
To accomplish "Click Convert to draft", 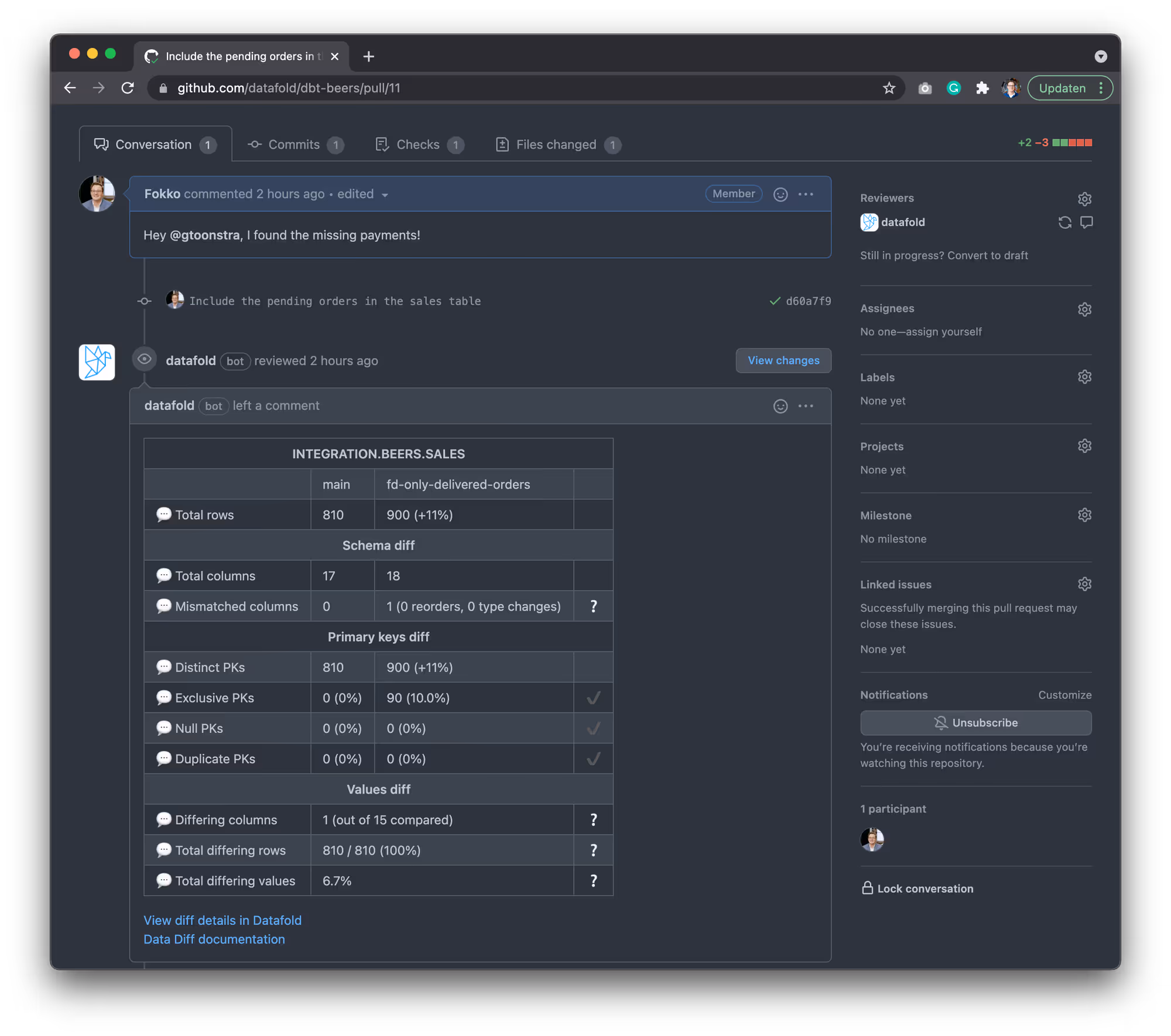I will pyautogui.click(x=987, y=255).
